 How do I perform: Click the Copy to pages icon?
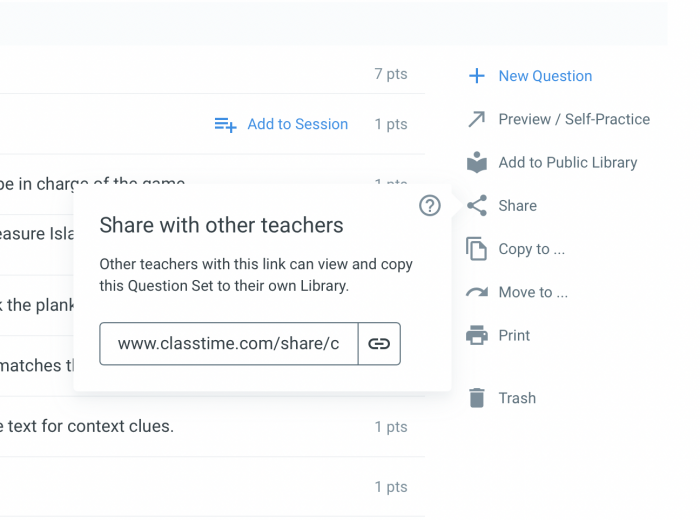(477, 249)
